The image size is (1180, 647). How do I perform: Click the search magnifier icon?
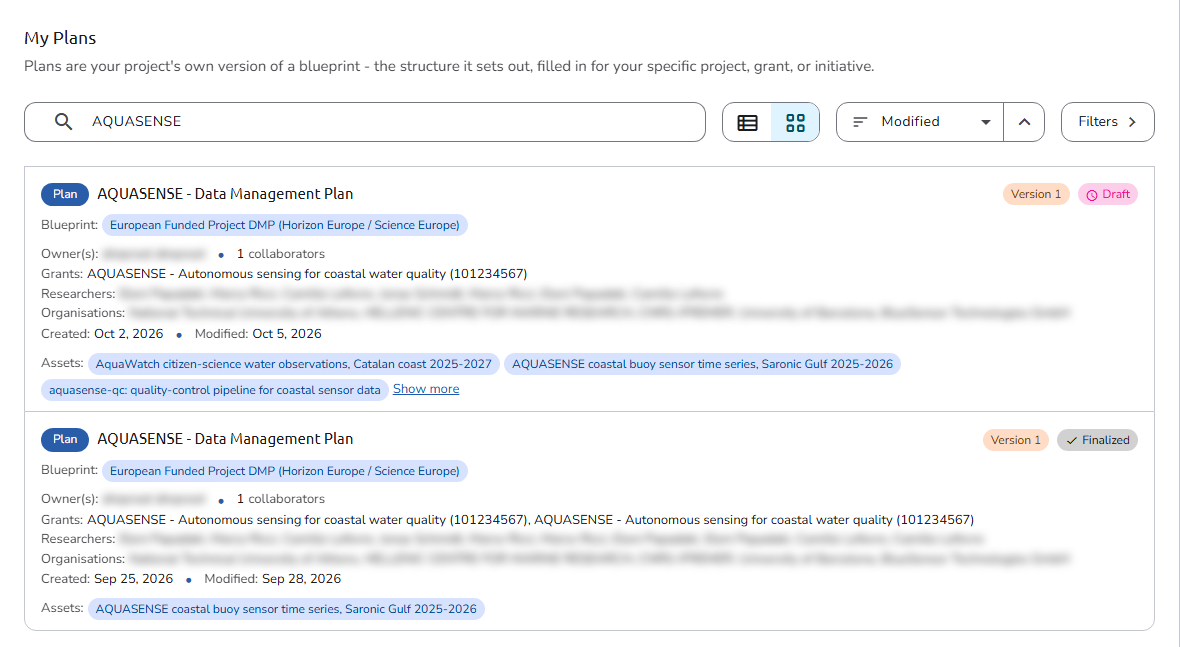[63, 122]
